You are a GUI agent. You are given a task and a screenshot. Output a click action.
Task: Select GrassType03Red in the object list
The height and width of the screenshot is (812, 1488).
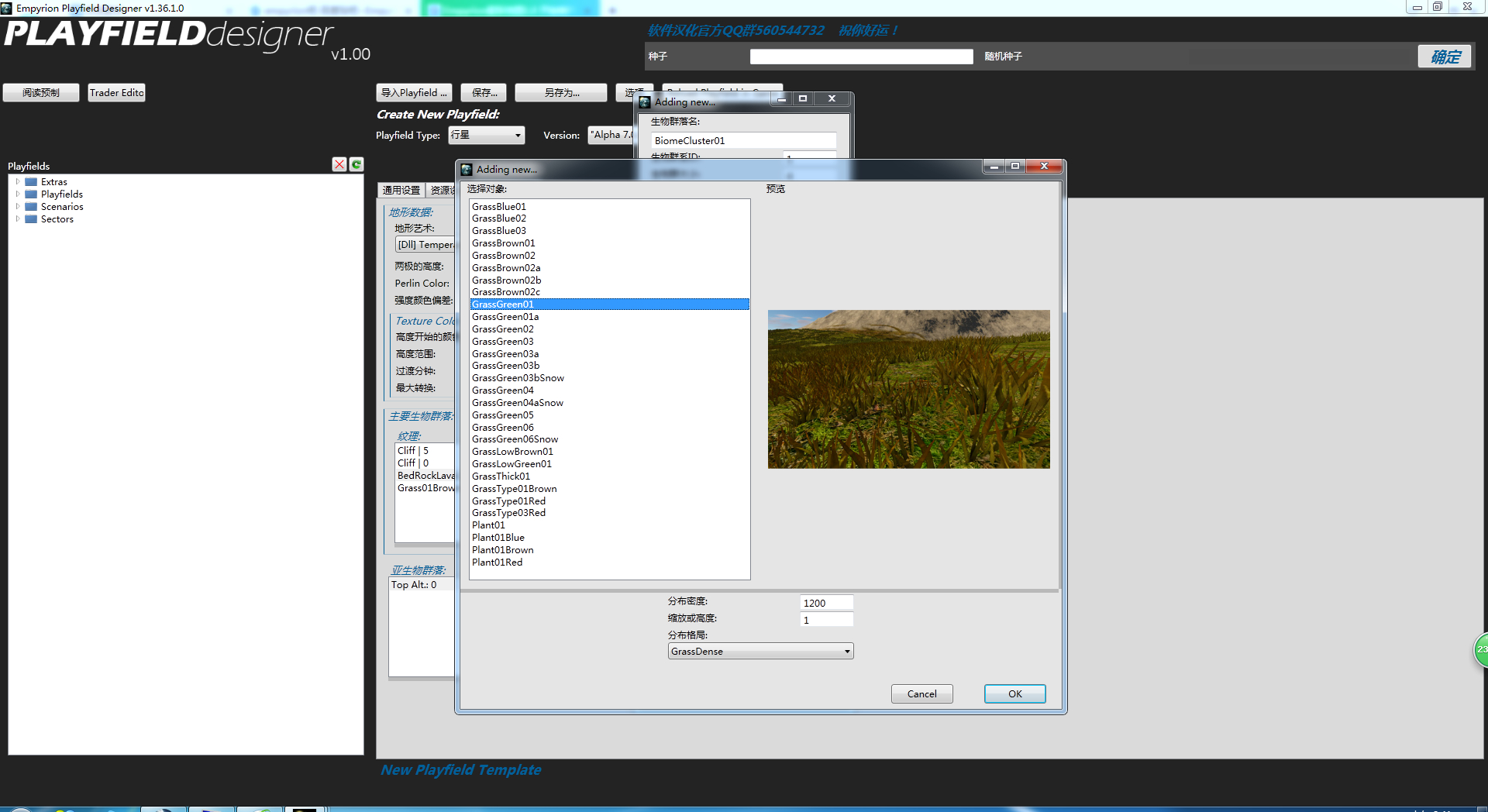[609, 513]
